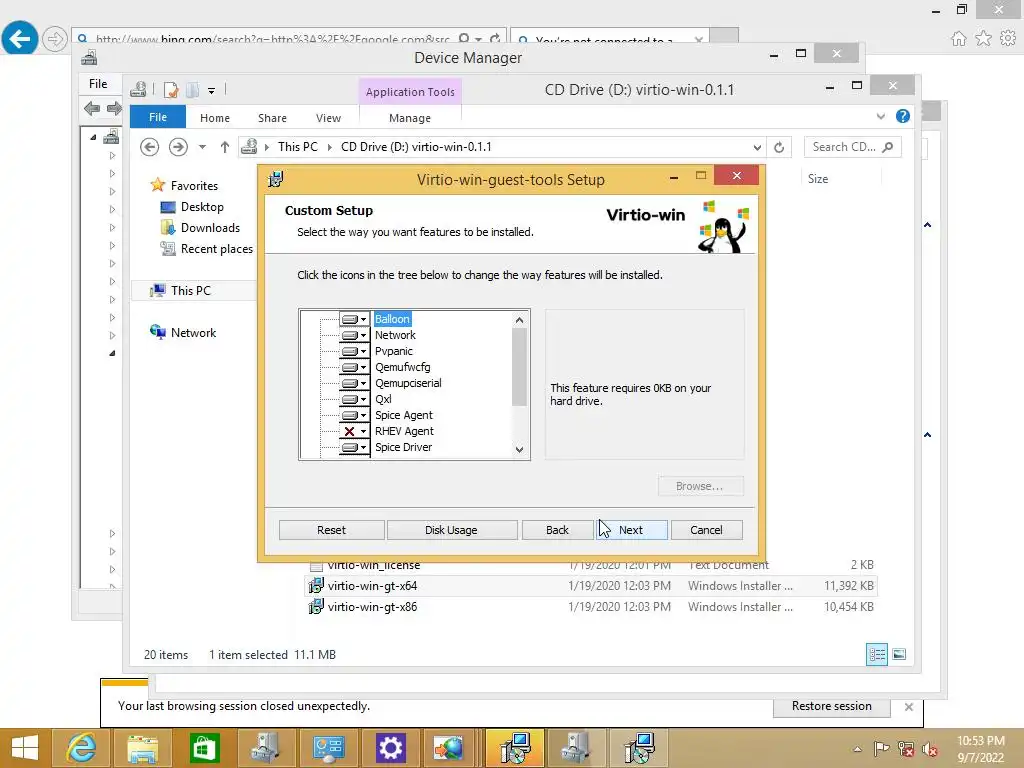
Task: Open Recent places in navigation pane
Action: pos(207,249)
